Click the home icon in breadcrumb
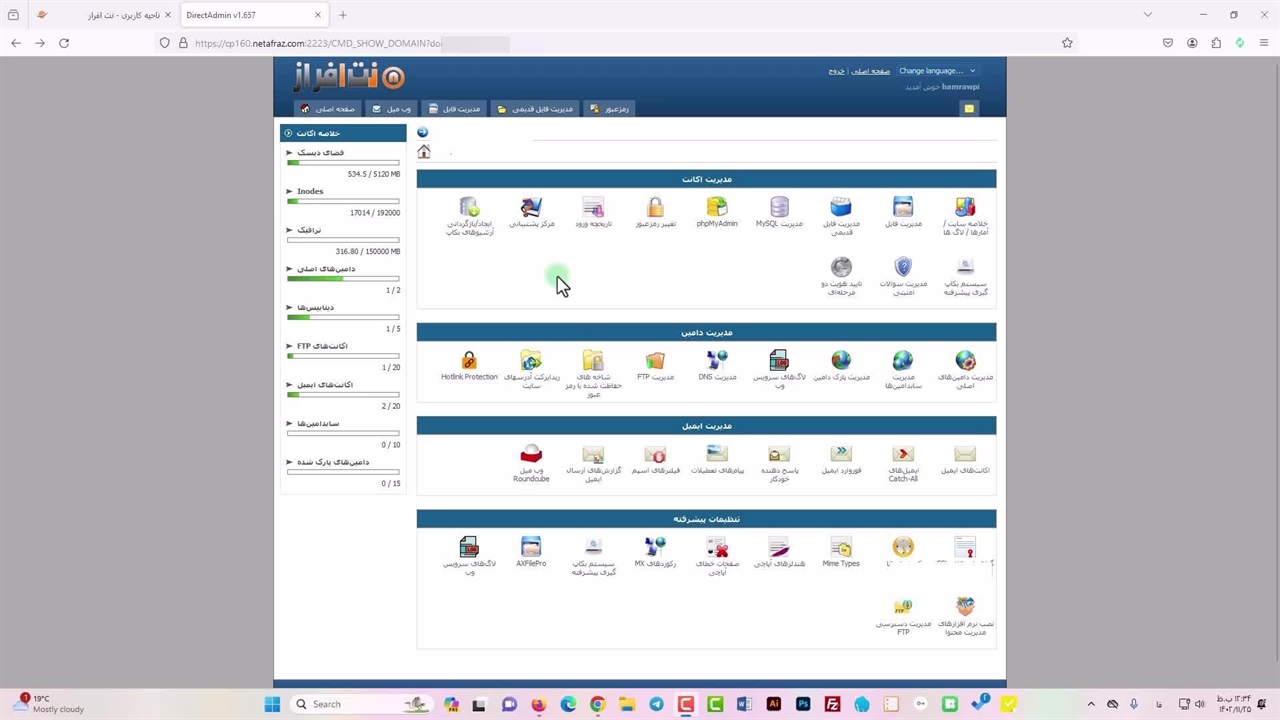Viewport: 1280px width, 720px height. click(424, 152)
